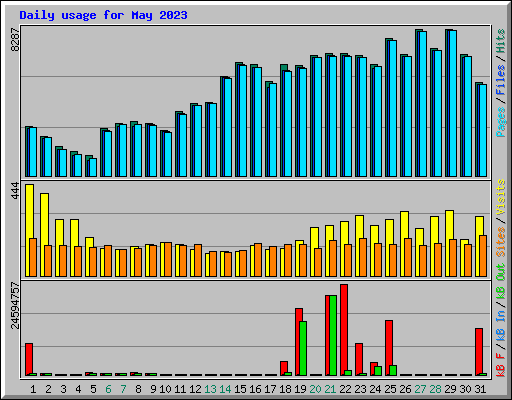Viewport: 512px width, 400px height.
Task: Click day 1 on the x-axis
Action: pos(33,389)
